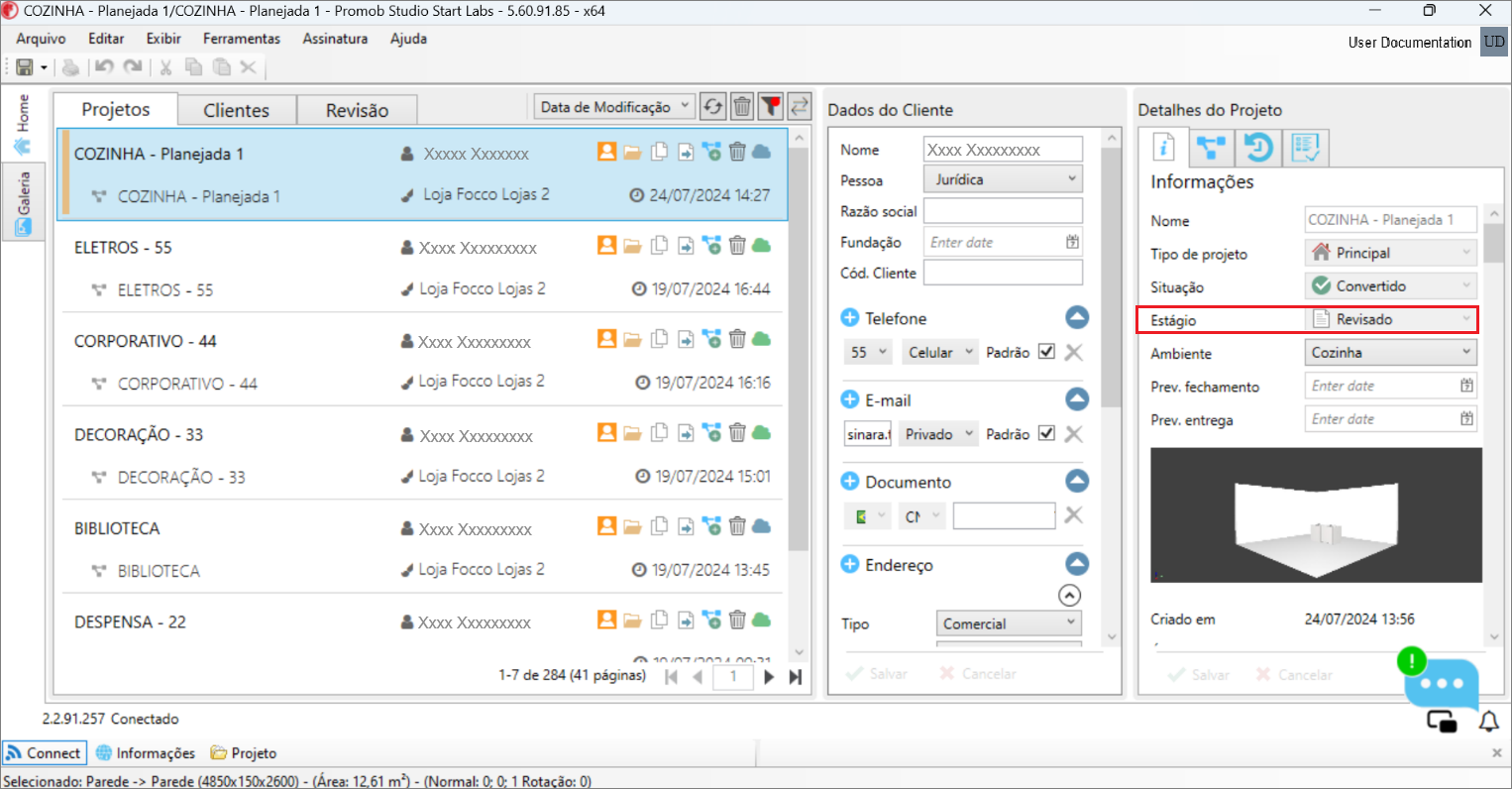1512x789 pixels.
Task: Click the Save floppy disk toolbar icon
Action: coord(25,67)
